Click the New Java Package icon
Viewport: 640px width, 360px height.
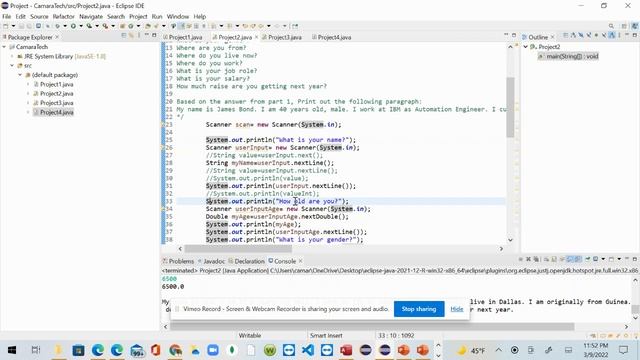(122, 26)
